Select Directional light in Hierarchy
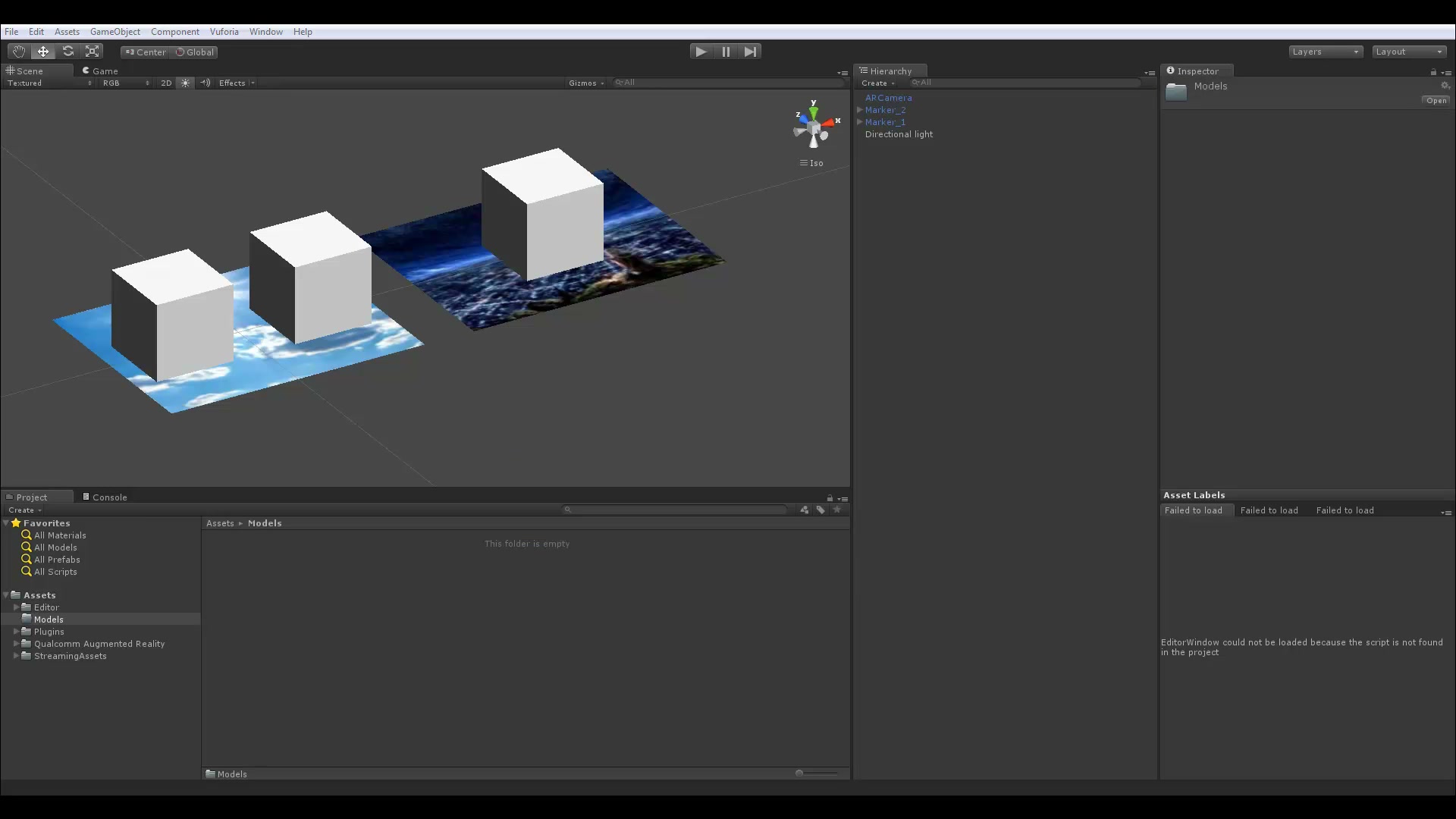The height and width of the screenshot is (819, 1456). (x=899, y=134)
